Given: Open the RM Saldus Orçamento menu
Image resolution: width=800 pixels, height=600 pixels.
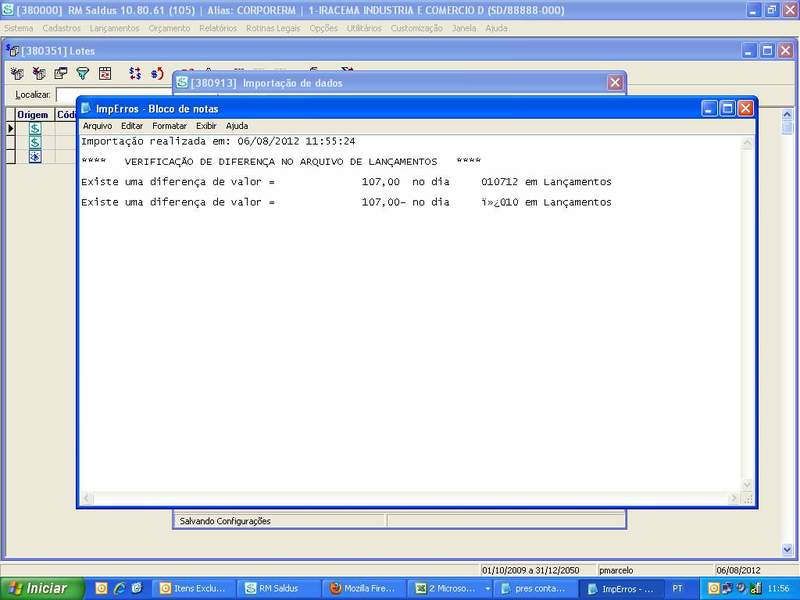Looking at the screenshot, I should coord(169,29).
